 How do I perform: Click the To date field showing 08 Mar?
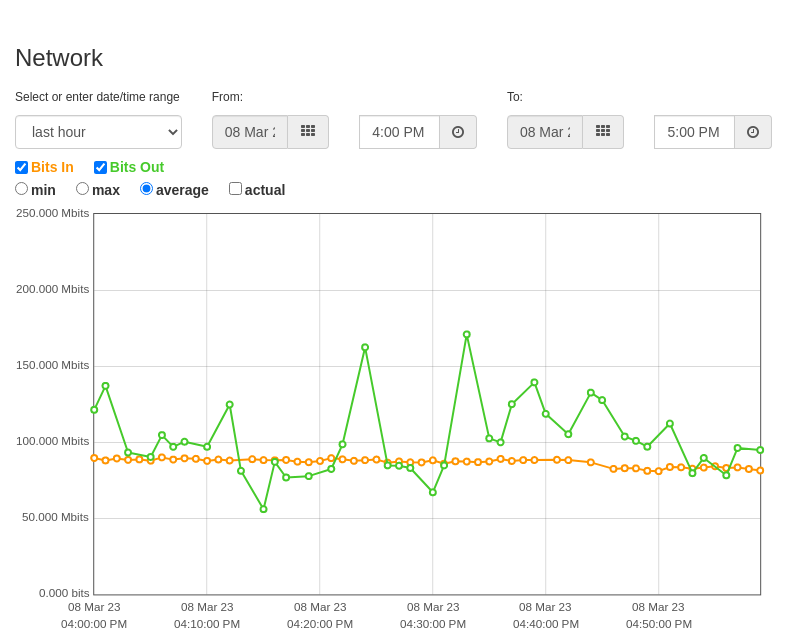pyautogui.click(x=545, y=132)
